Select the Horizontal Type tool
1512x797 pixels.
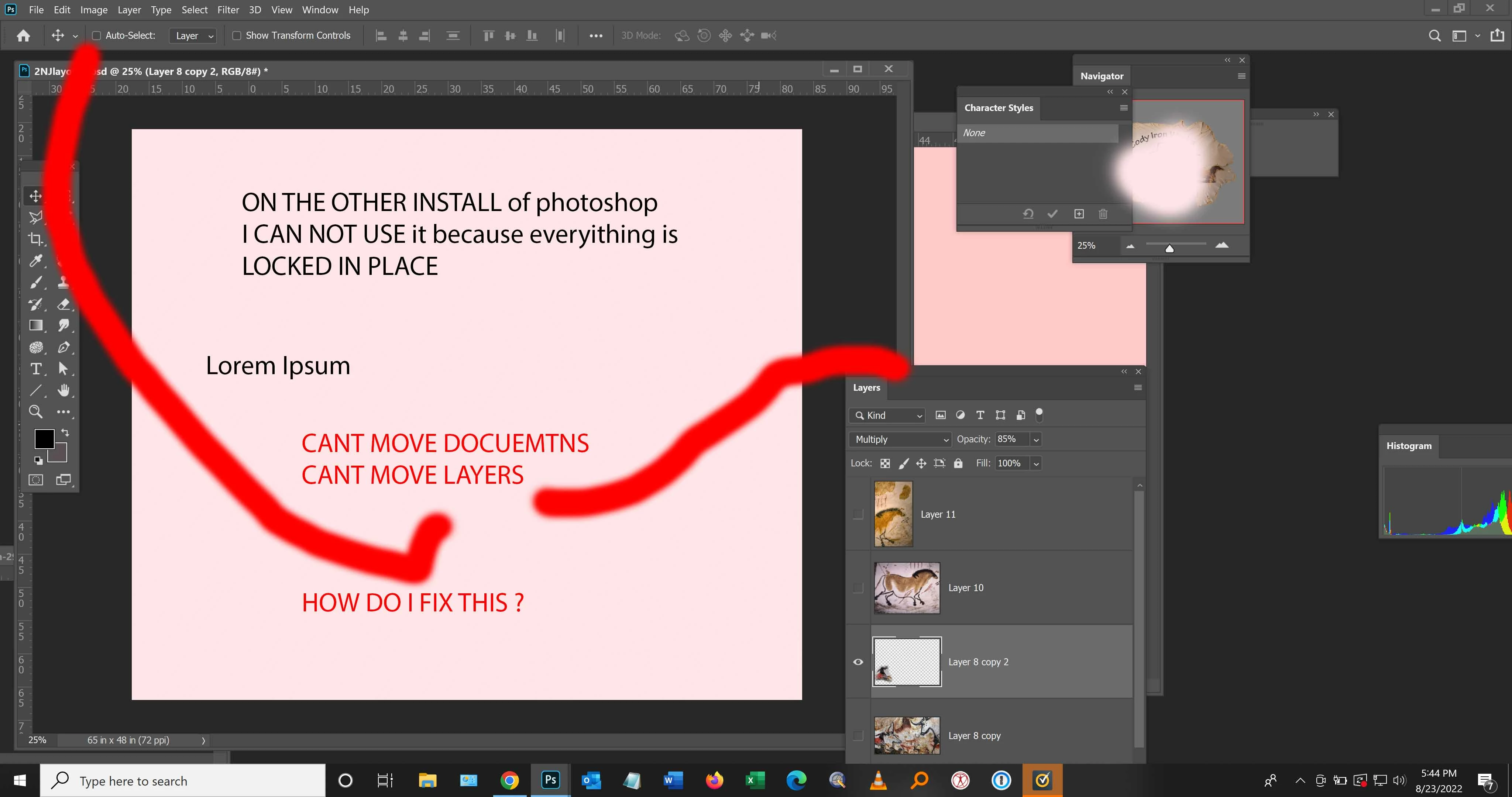pos(36,369)
